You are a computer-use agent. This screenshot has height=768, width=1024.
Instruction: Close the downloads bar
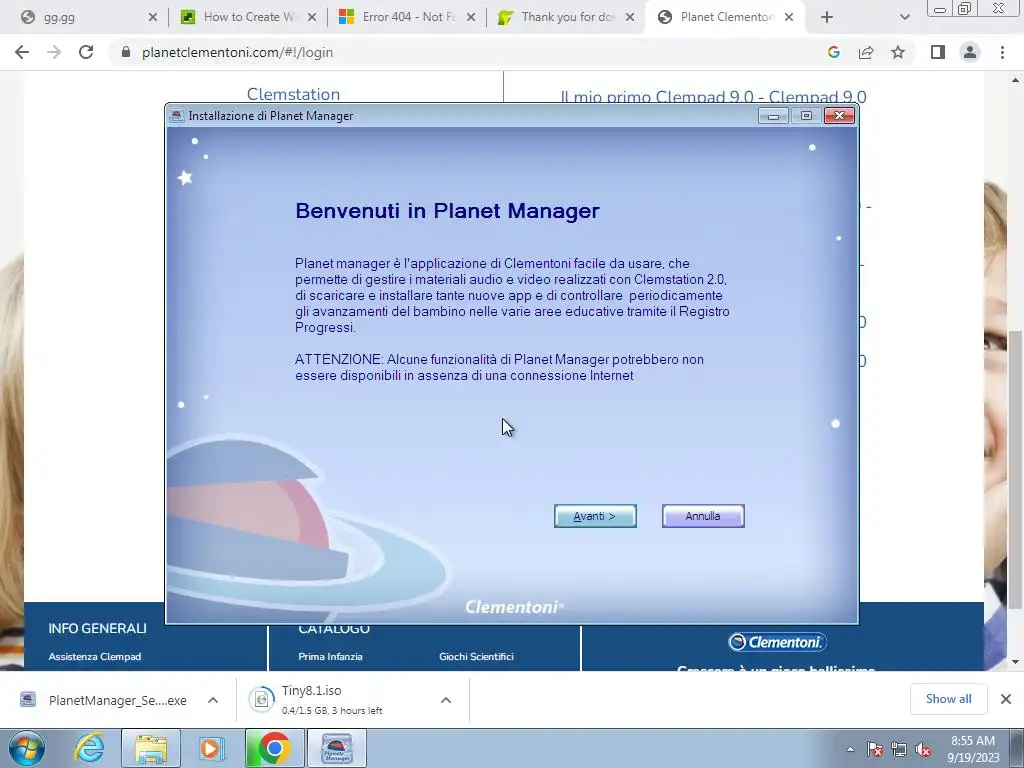click(x=1006, y=699)
